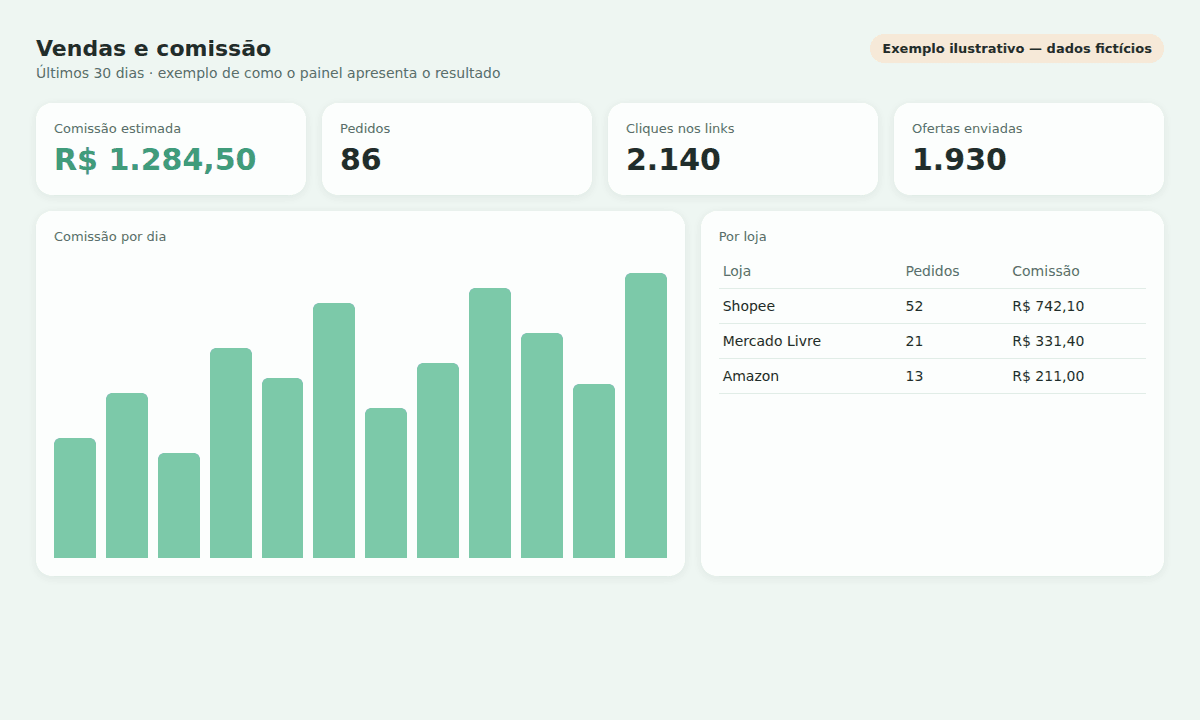Select Shopee's commission R$ 742,10
1200x720 pixels.
tap(1048, 306)
